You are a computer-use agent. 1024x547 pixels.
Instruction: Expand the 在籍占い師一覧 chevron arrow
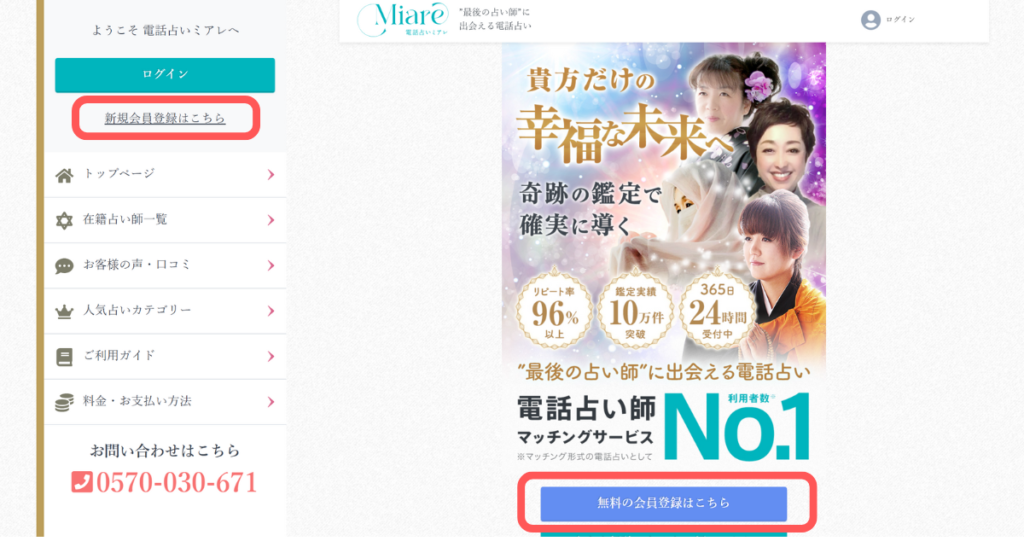coord(270,220)
